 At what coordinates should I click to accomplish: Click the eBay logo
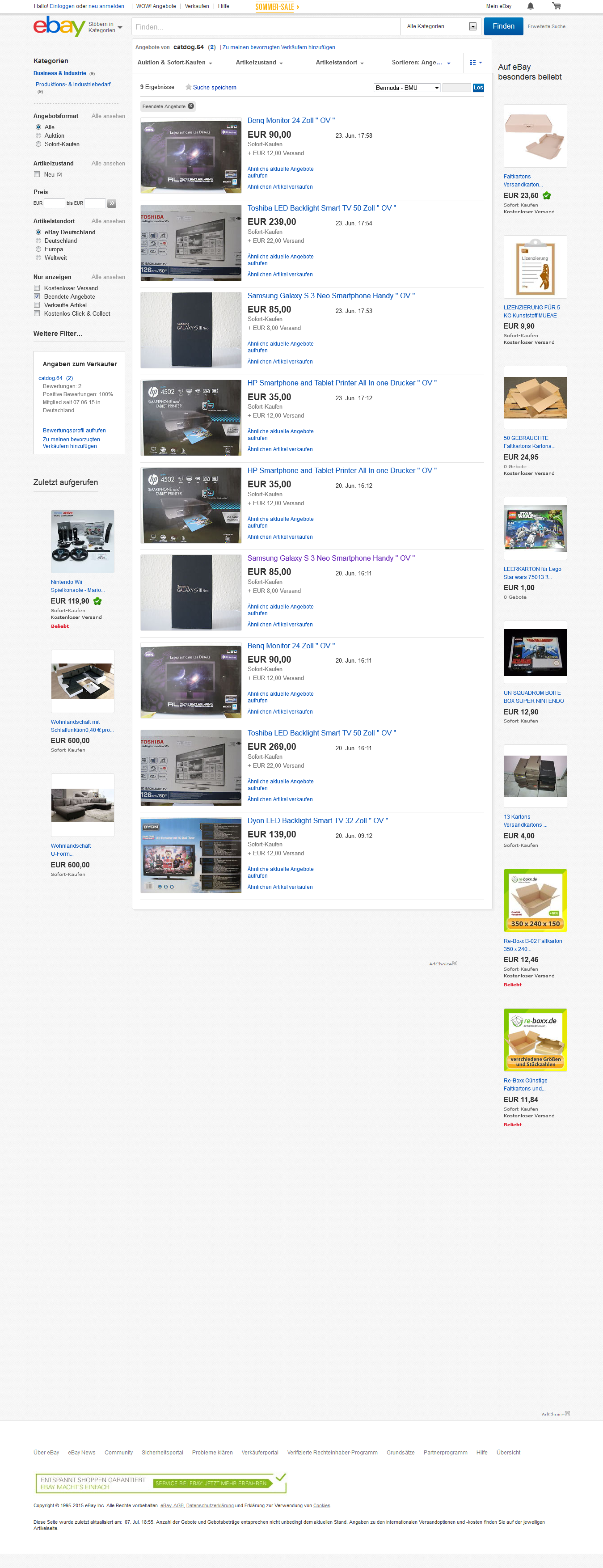click(x=59, y=26)
